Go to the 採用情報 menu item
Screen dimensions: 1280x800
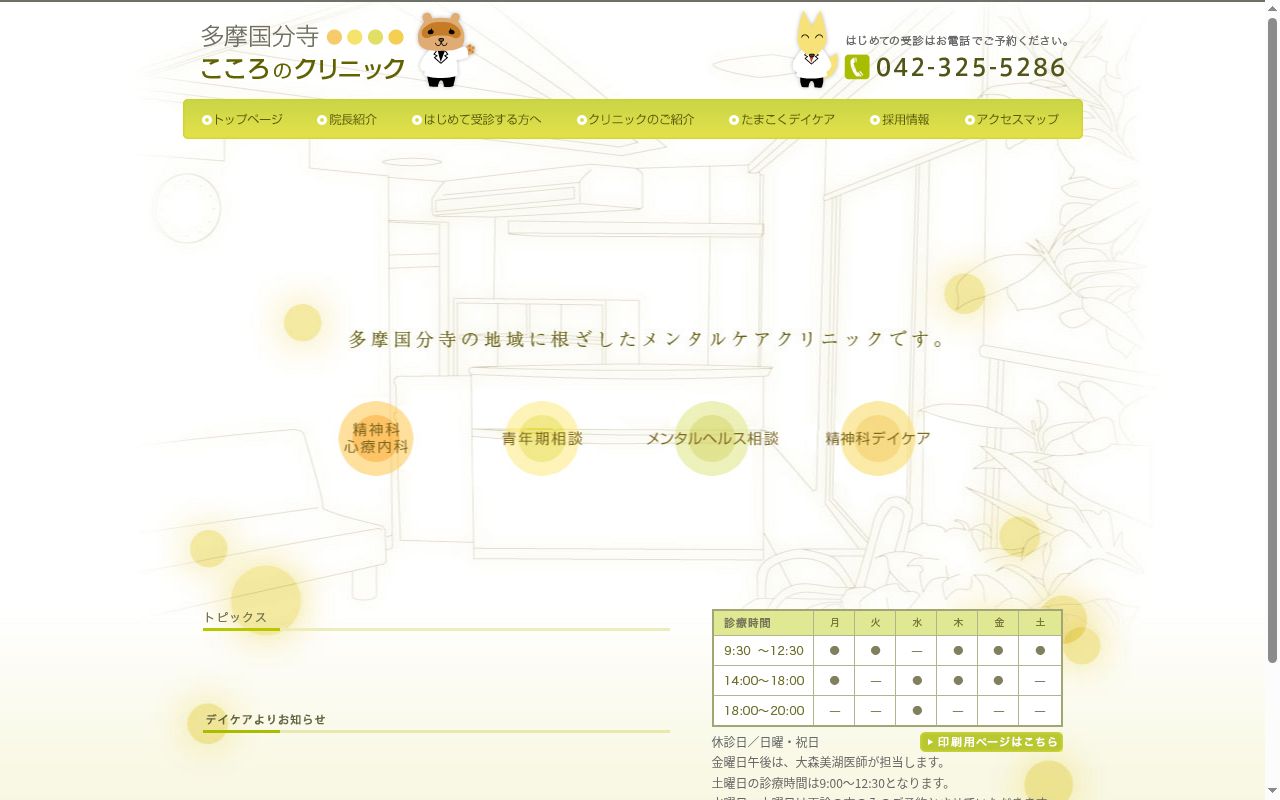[x=900, y=119]
